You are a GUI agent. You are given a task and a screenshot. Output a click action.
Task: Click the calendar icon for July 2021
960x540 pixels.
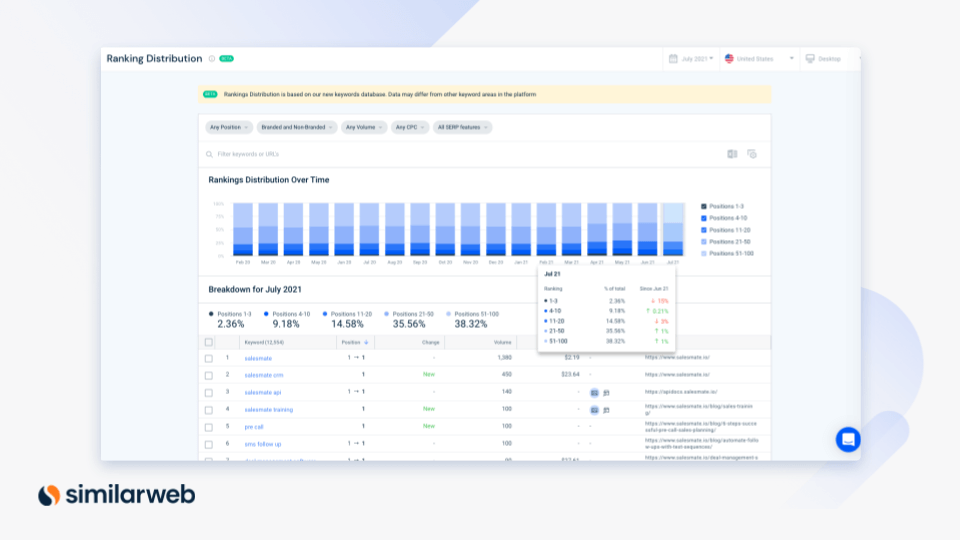point(673,59)
